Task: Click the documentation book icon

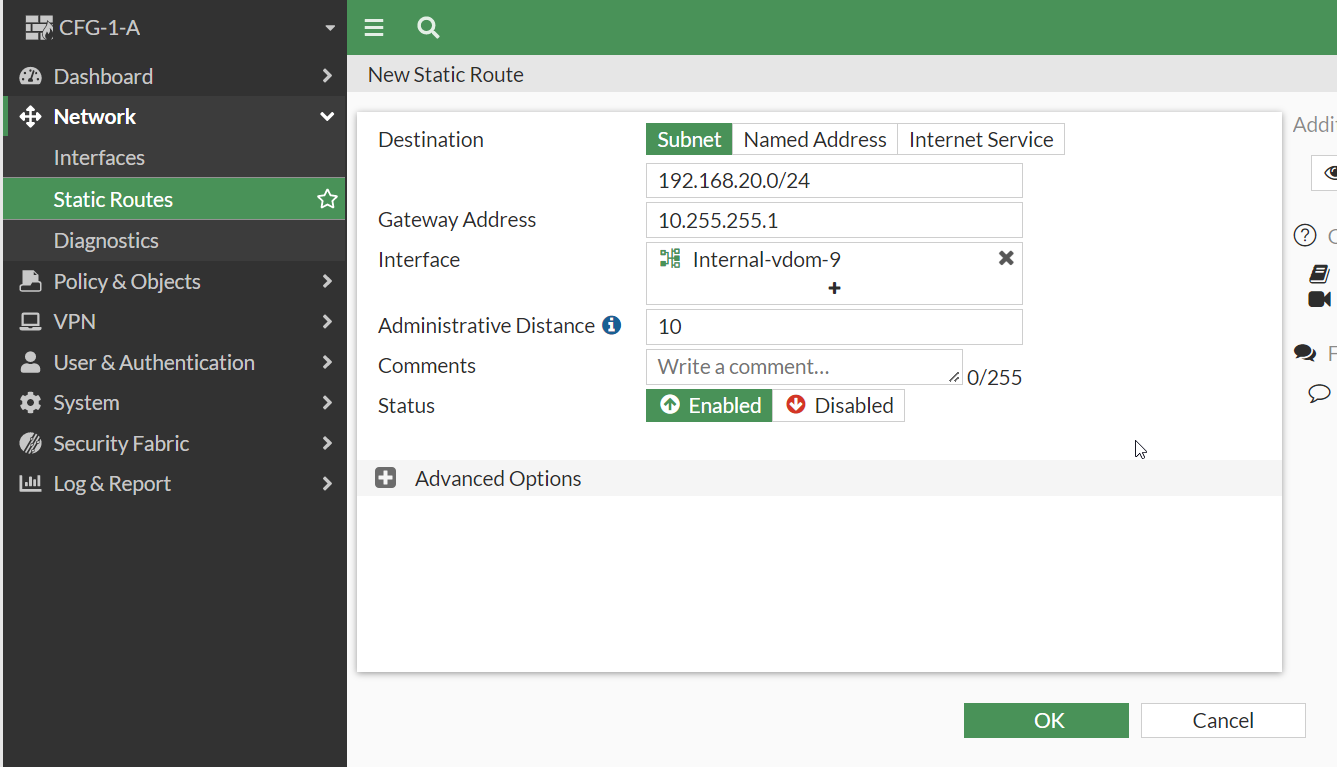Action: tap(1319, 274)
